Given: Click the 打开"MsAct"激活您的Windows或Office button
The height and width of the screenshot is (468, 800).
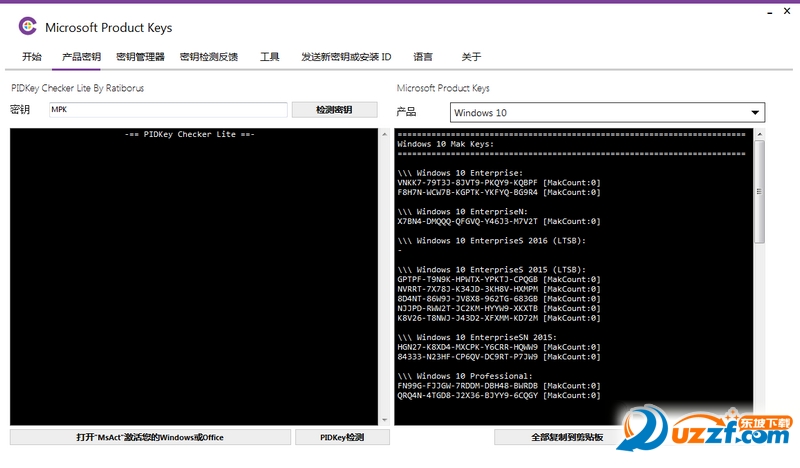Looking at the screenshot, I should (150, 437).
